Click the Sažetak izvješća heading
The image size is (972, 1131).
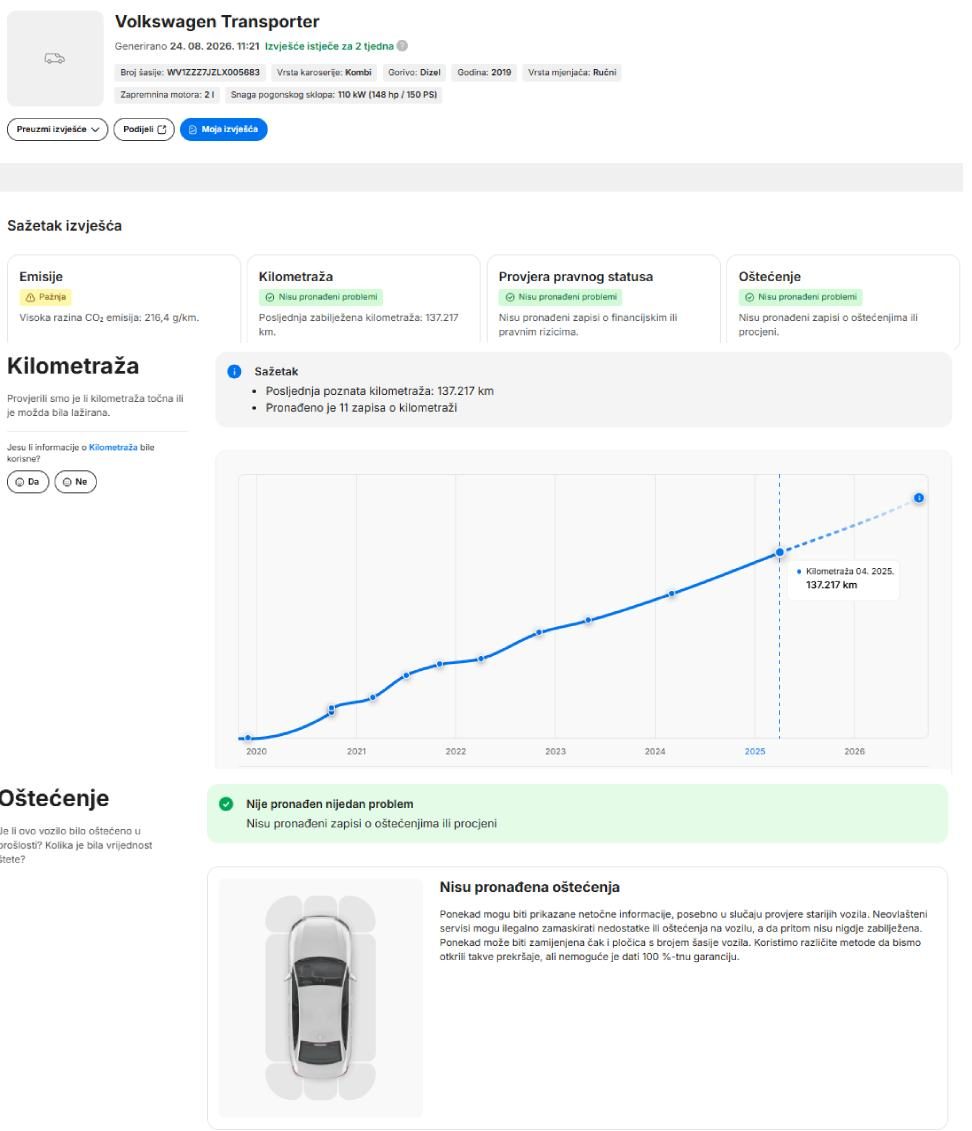(65, 226)
